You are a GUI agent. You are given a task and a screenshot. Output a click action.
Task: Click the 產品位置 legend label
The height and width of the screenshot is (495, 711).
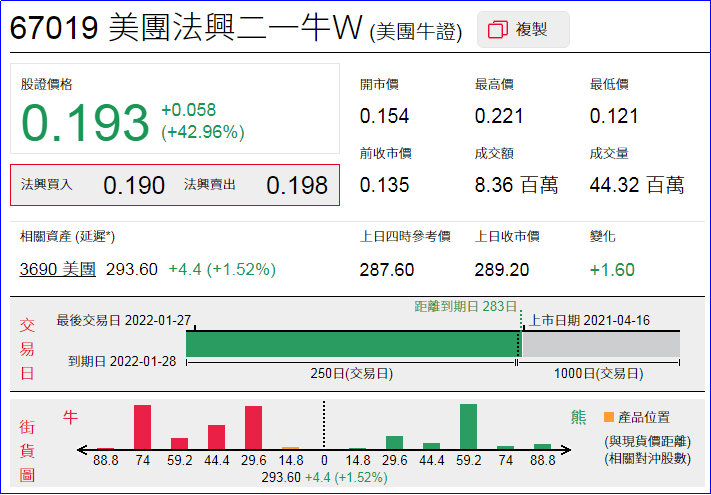click(x=644, y=417)
